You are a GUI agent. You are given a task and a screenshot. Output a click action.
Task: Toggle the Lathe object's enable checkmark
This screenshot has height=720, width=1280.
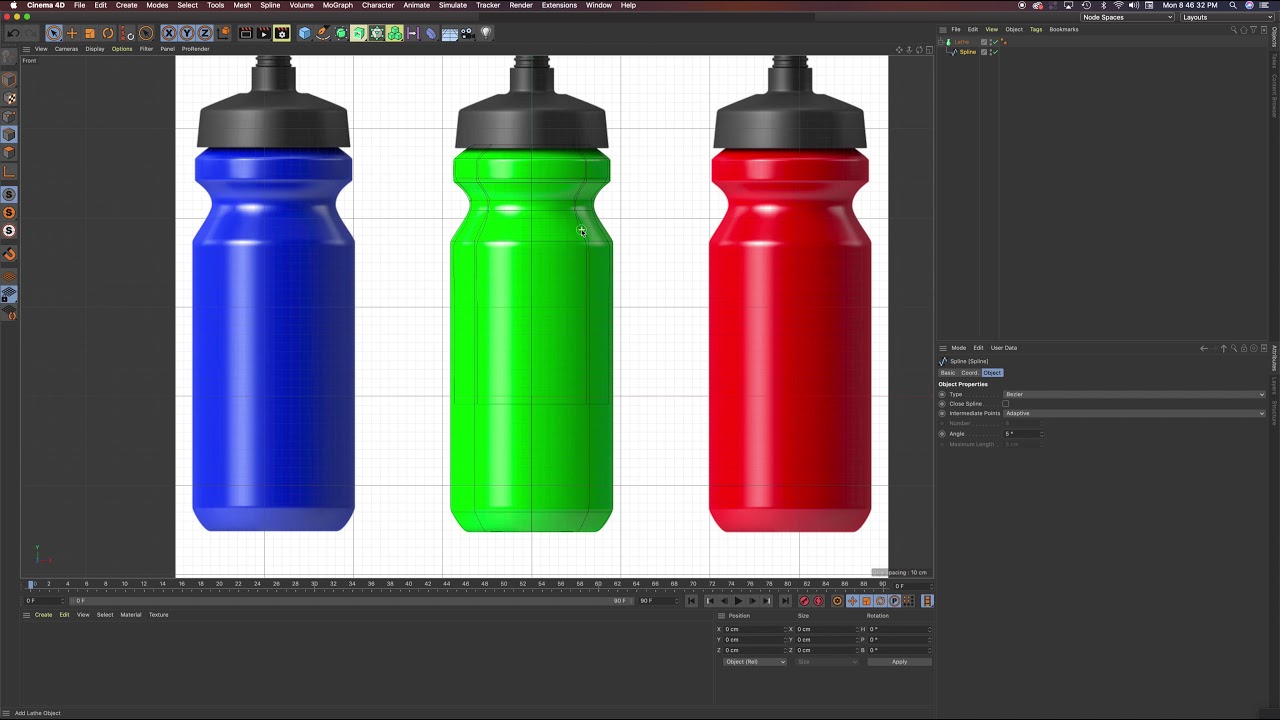pyautogui.click(x=995, y=42)
